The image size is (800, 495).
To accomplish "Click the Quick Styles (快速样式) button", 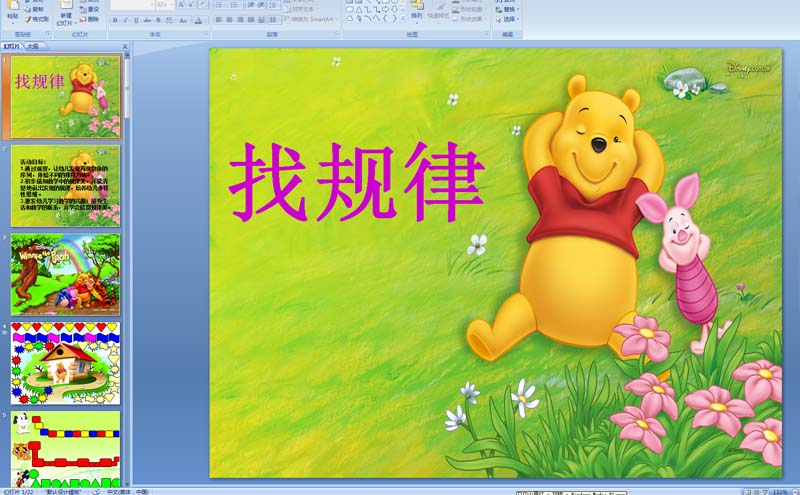I will [x=438, y=11].
